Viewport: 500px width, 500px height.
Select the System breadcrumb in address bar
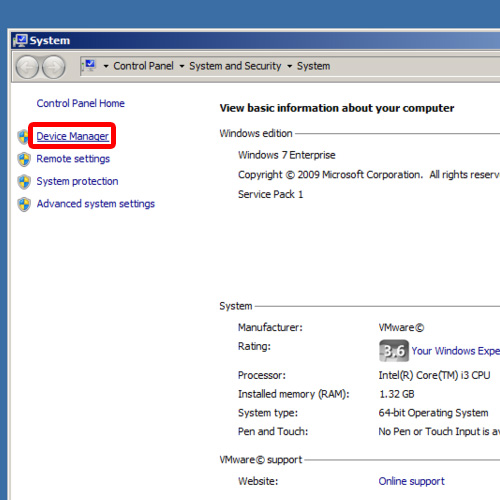point(314,66)
